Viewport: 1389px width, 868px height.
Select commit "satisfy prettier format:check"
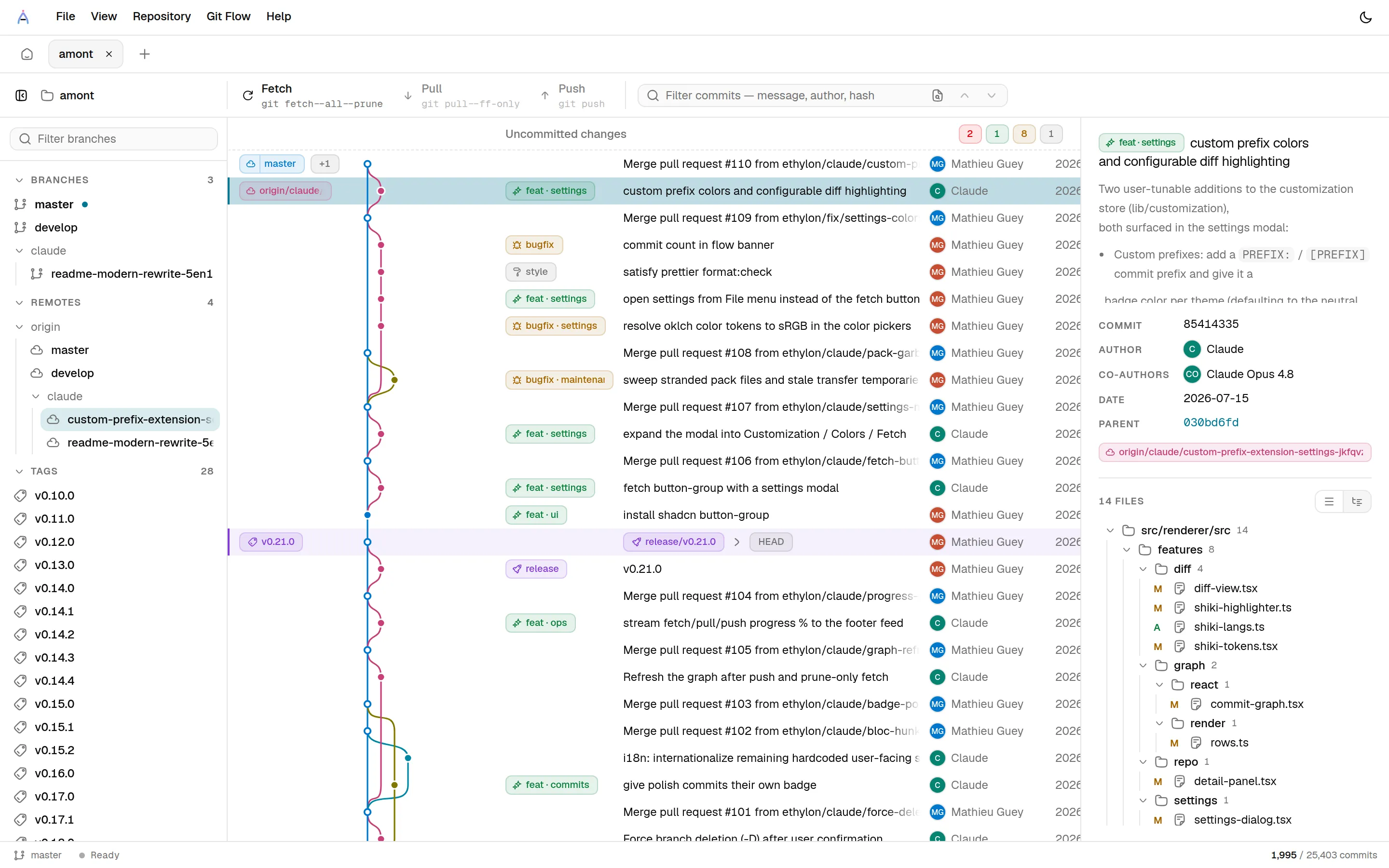[x=654, y=271]
